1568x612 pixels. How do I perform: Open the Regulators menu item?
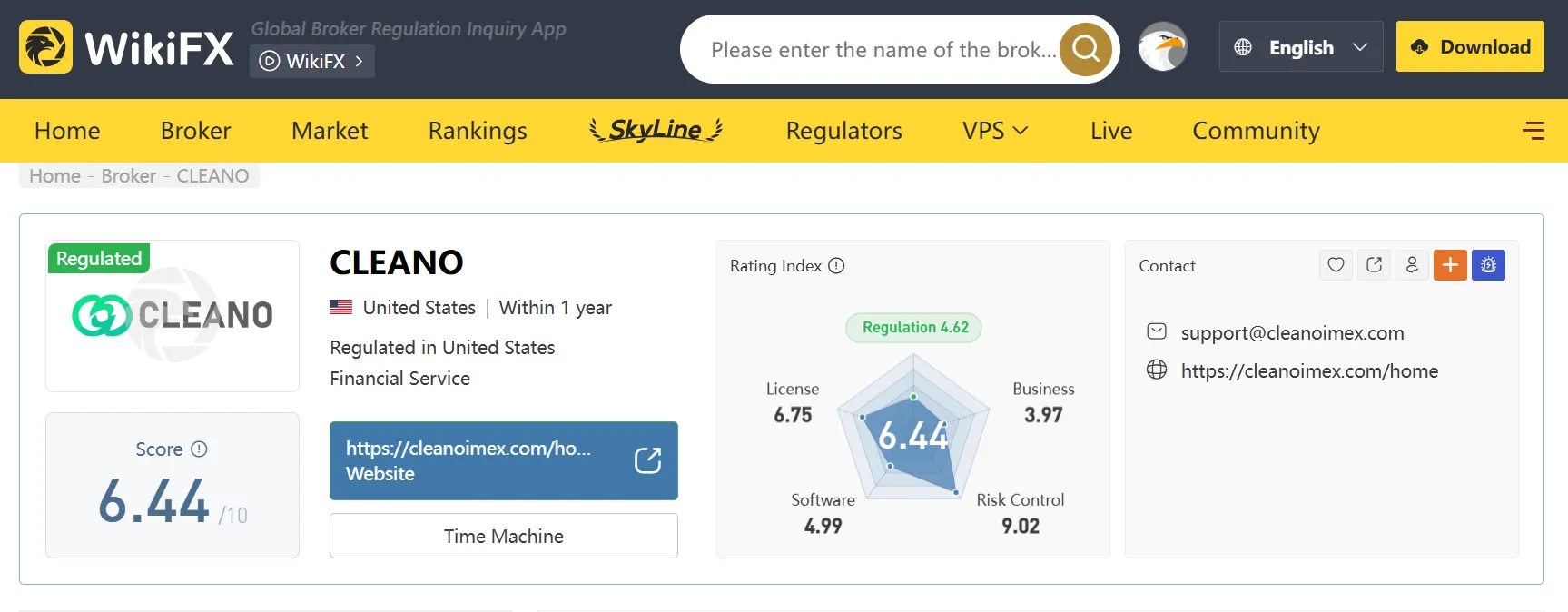pos(844,131)
